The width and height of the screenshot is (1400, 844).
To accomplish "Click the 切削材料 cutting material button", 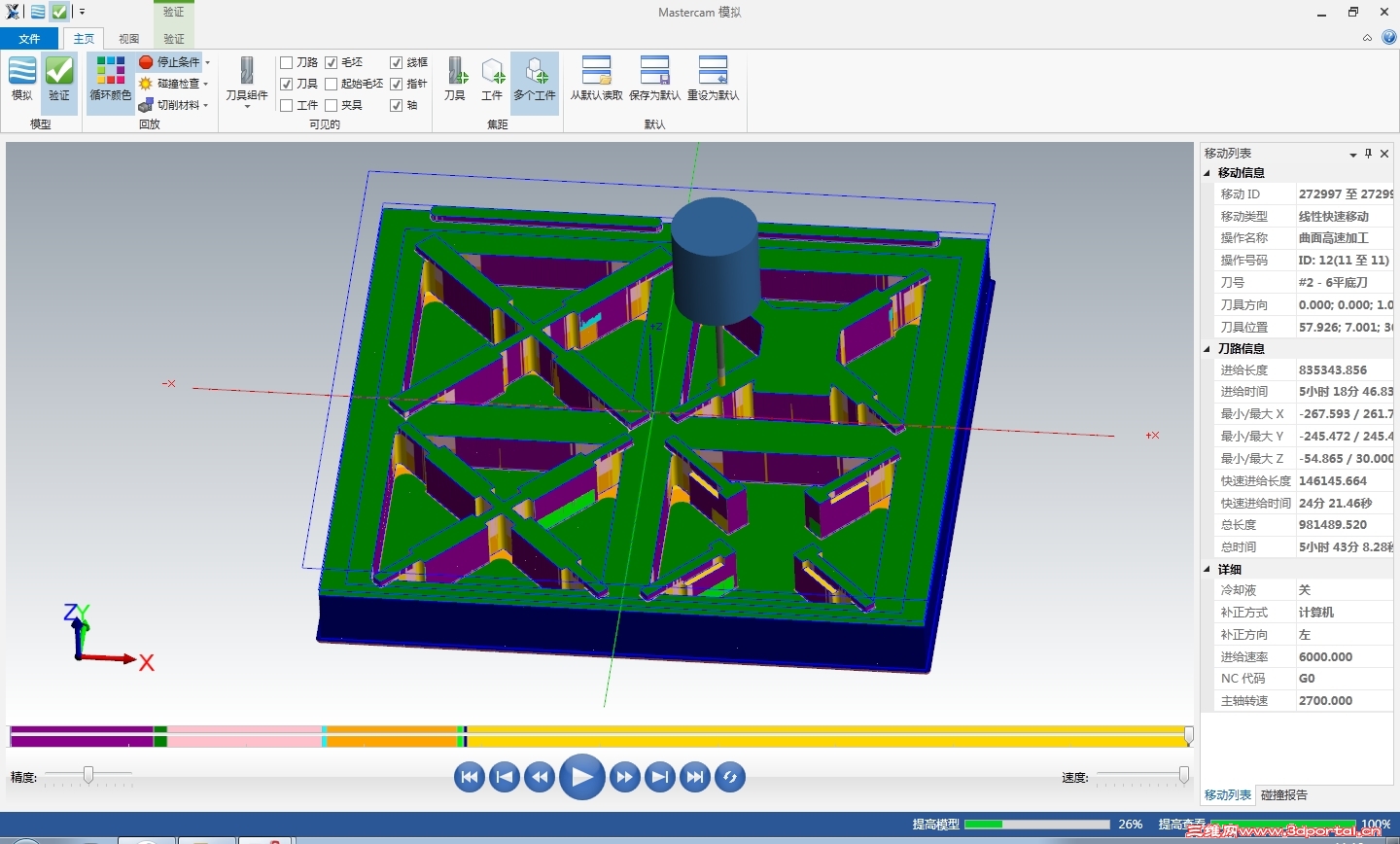I will [170, 105].
